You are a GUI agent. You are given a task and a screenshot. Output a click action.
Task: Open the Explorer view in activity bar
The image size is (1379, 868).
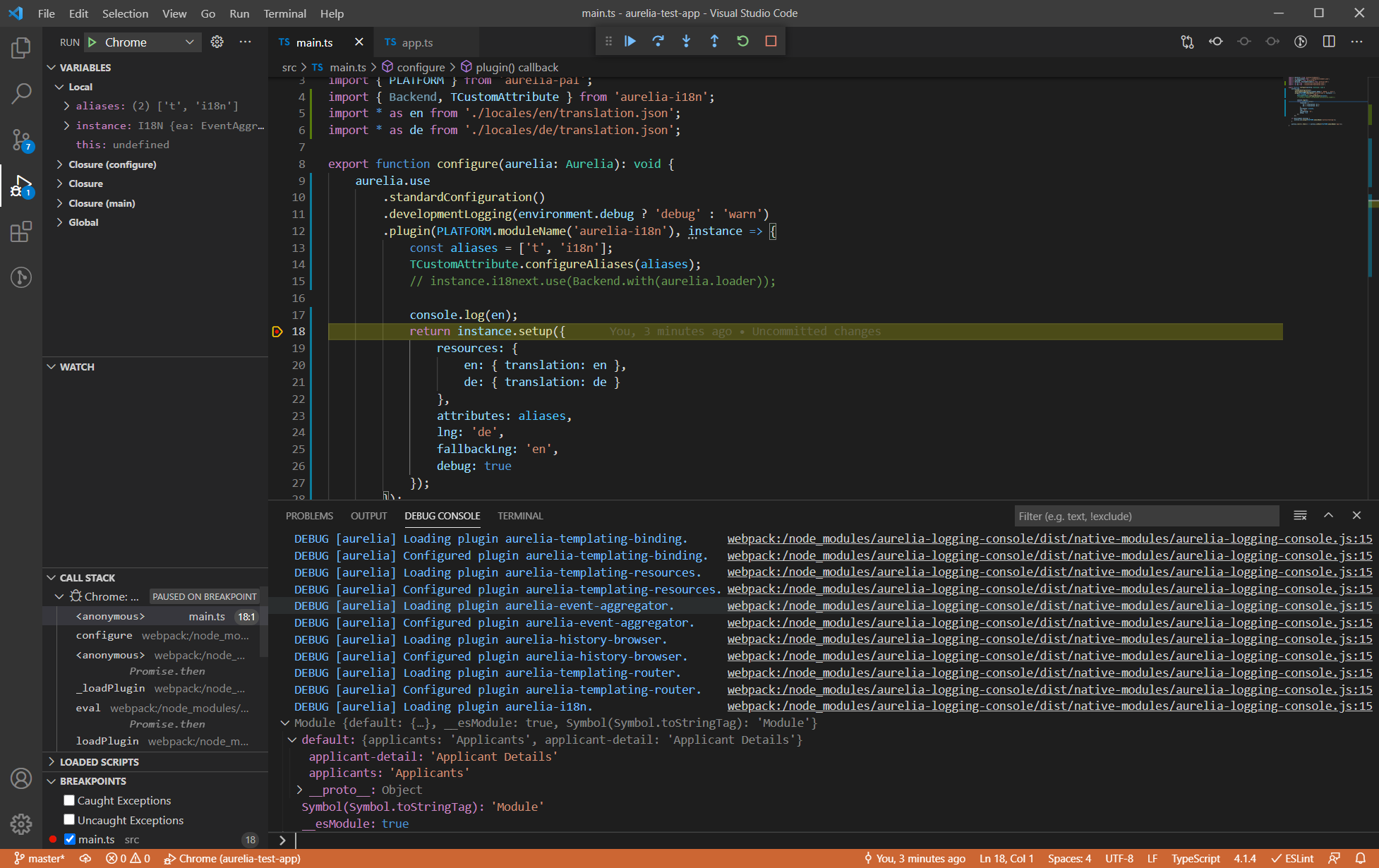click(x=21, y=48)
